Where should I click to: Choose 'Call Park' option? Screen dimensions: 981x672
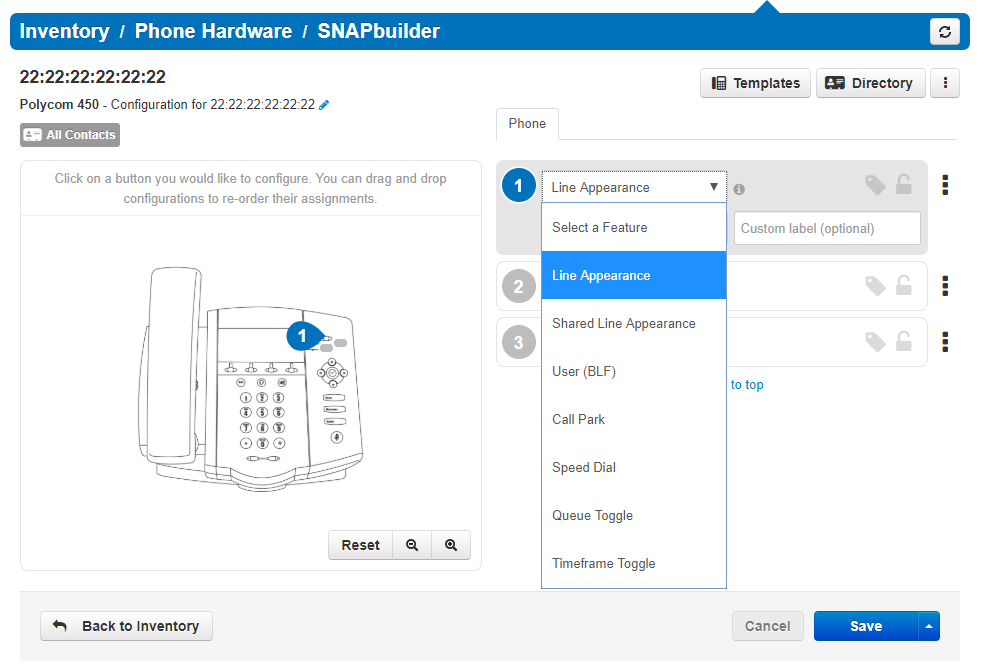[x=634, y=419]
